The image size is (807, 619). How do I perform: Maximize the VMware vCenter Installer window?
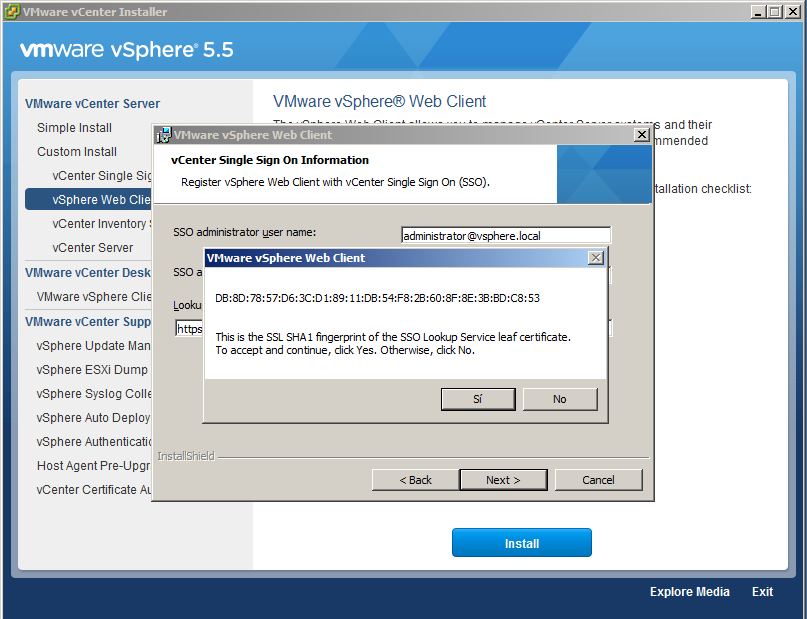(x=774, y=12)
